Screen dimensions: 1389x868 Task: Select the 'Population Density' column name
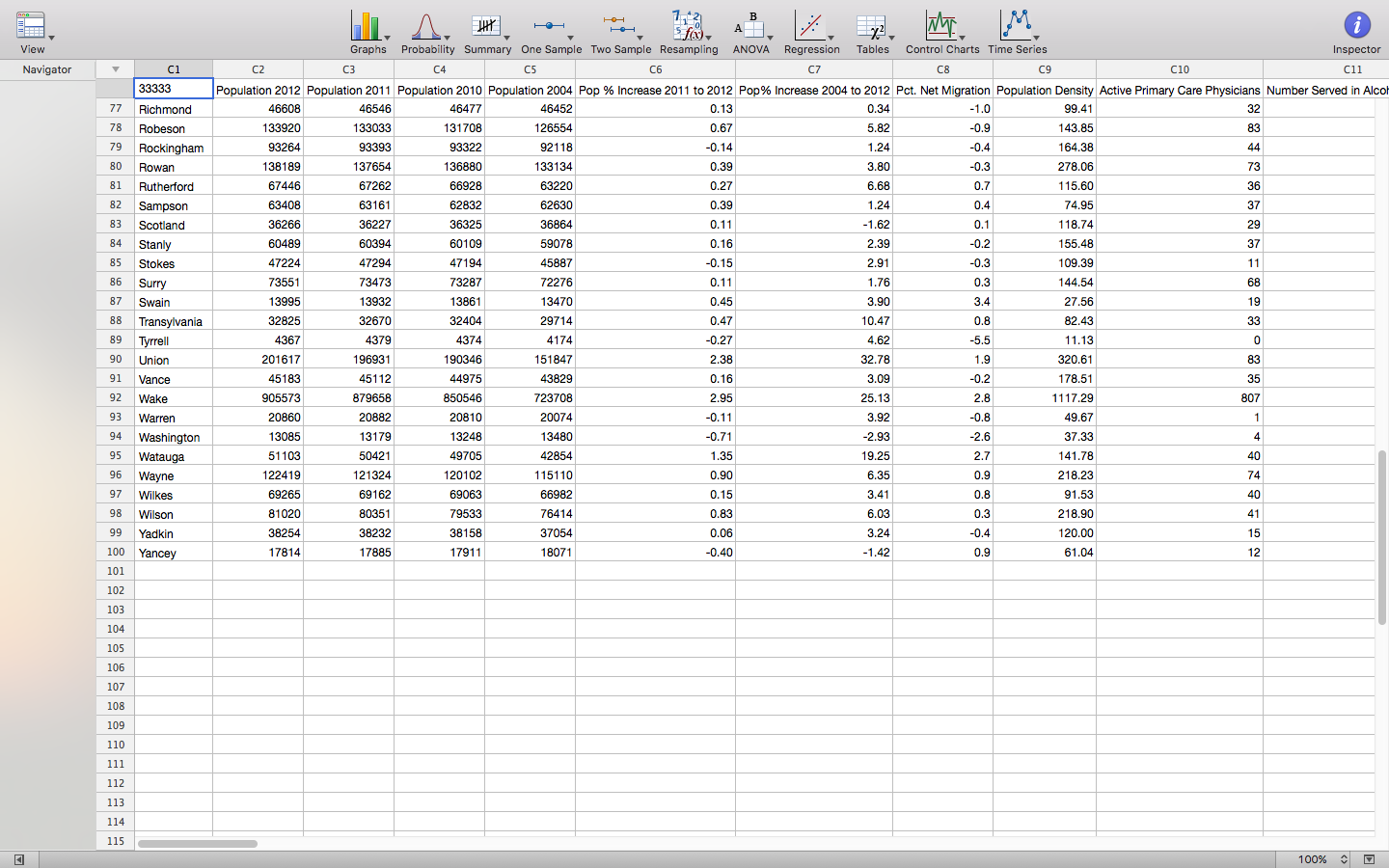[x=1045, y=90]
